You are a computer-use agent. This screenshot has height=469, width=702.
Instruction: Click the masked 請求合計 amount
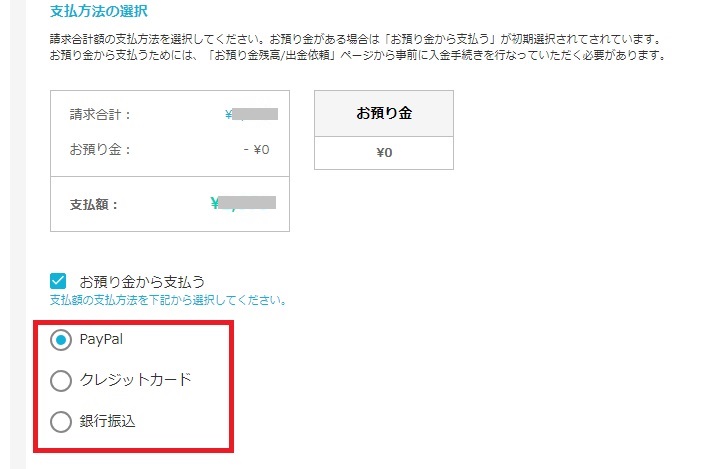pos(251,114)
